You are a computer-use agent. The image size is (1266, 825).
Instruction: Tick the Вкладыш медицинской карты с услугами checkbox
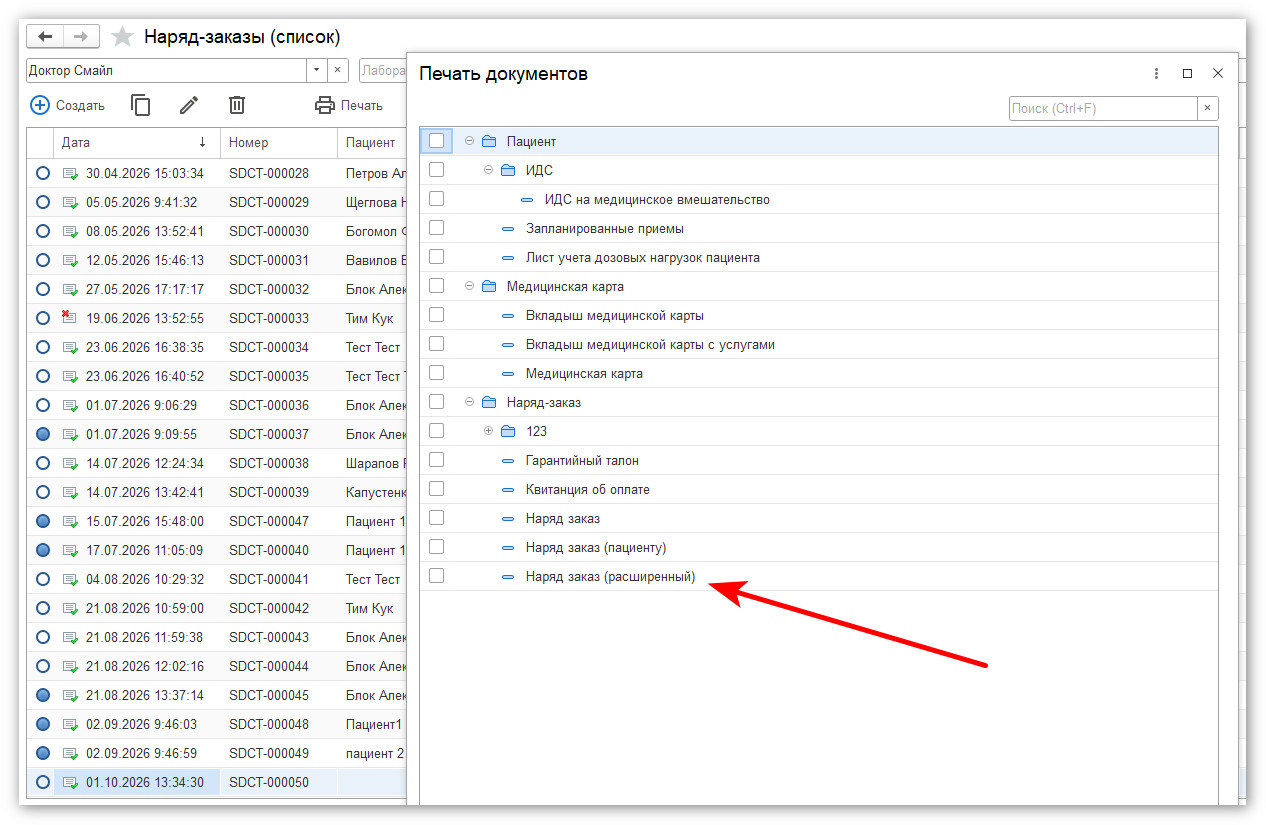pos(436,344)
